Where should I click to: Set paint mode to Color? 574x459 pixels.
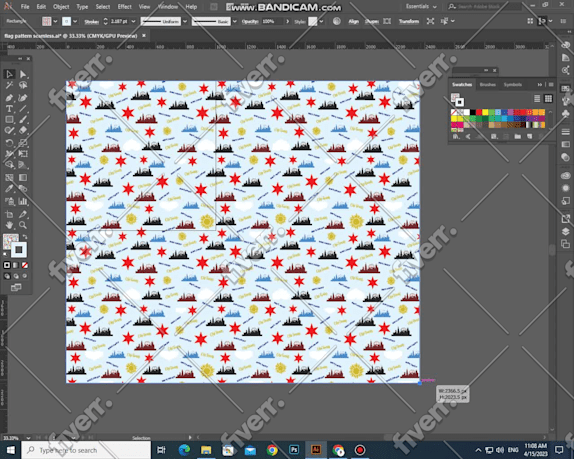click(x=7, y=265)
